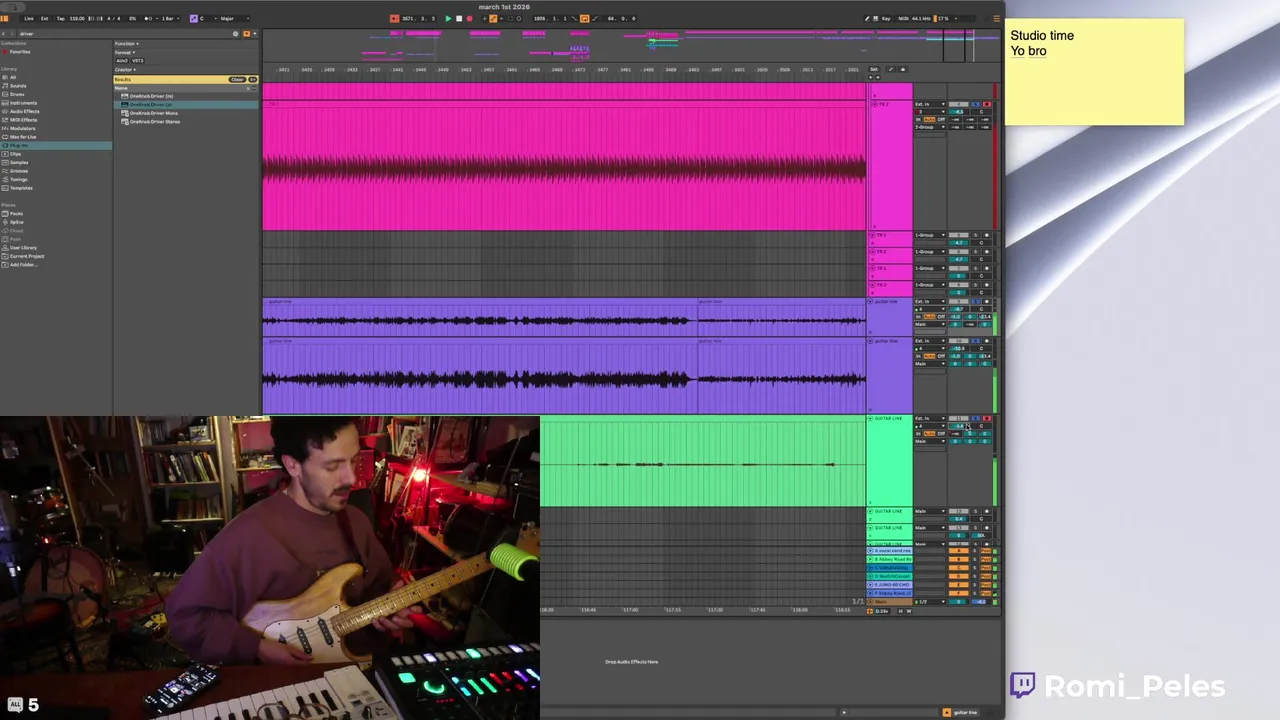Click the green GUITAR LINE track's volume value
Image resolution: width=1280 pixels, height=720 pixels.
(x=958, y=426)
